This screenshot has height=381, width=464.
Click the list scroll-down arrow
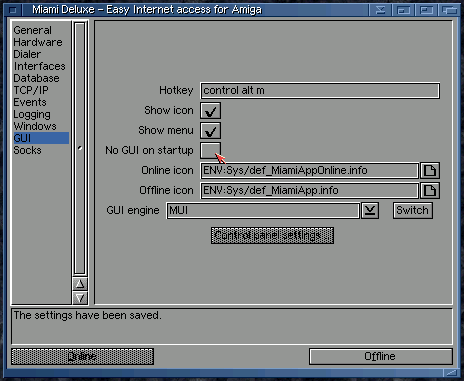[80, 298]
